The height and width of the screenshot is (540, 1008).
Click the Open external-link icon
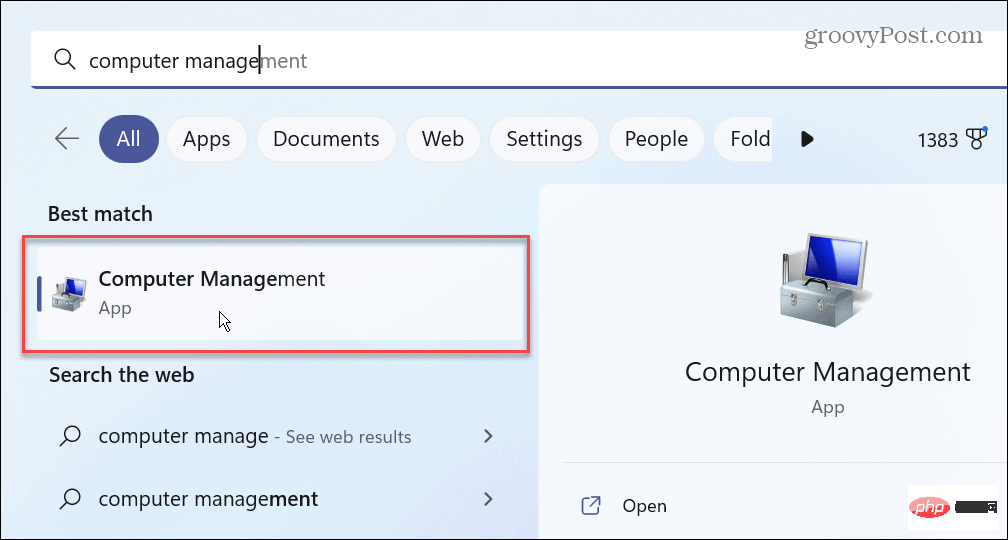point(591,506)
